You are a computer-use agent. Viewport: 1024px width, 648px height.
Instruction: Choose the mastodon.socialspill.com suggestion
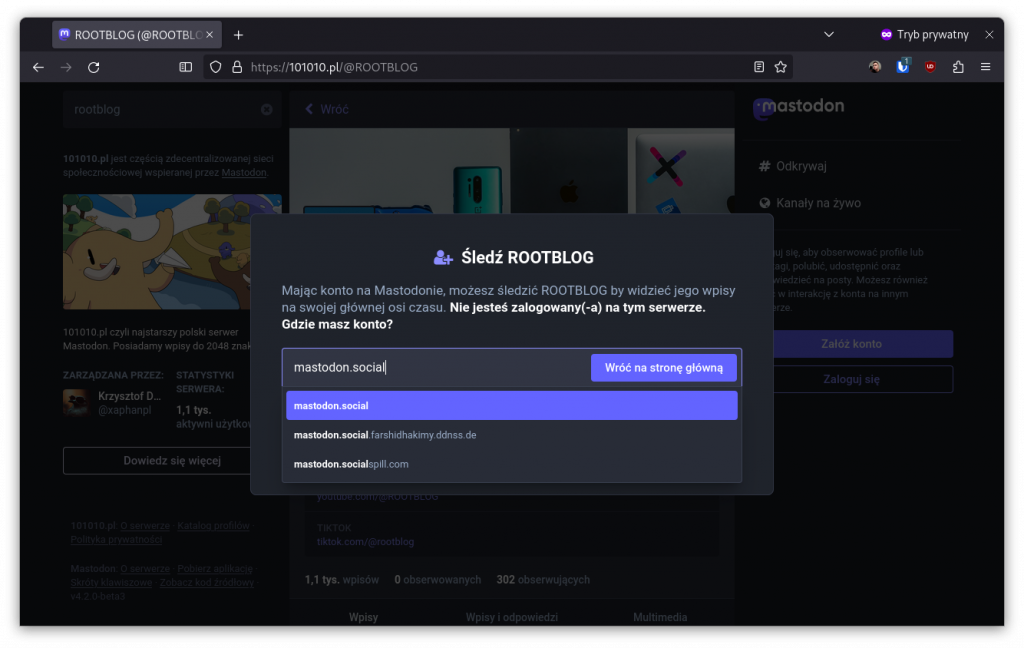point(511,464)
